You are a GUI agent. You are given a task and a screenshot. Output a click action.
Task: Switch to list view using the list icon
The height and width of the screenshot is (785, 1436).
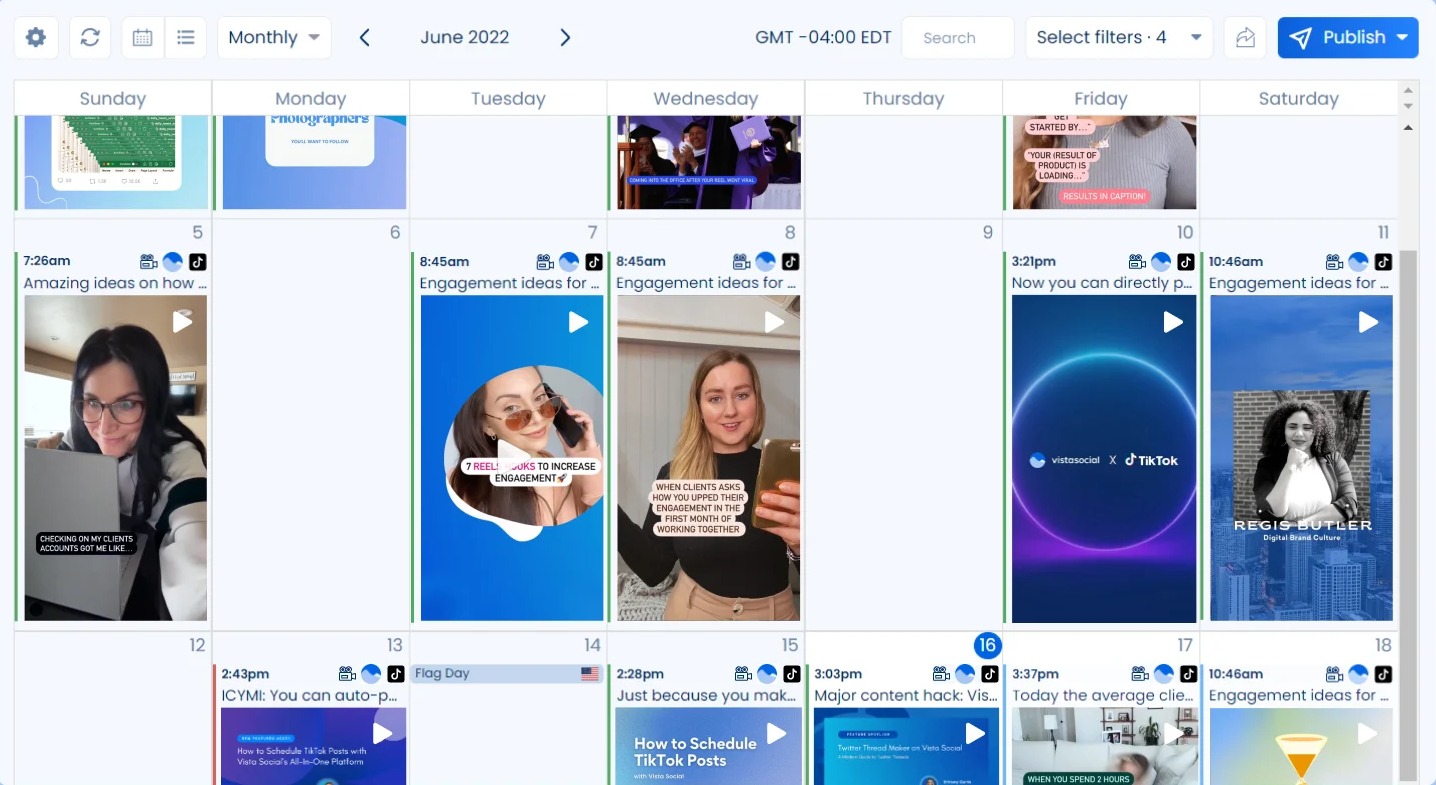coord(186,37)
